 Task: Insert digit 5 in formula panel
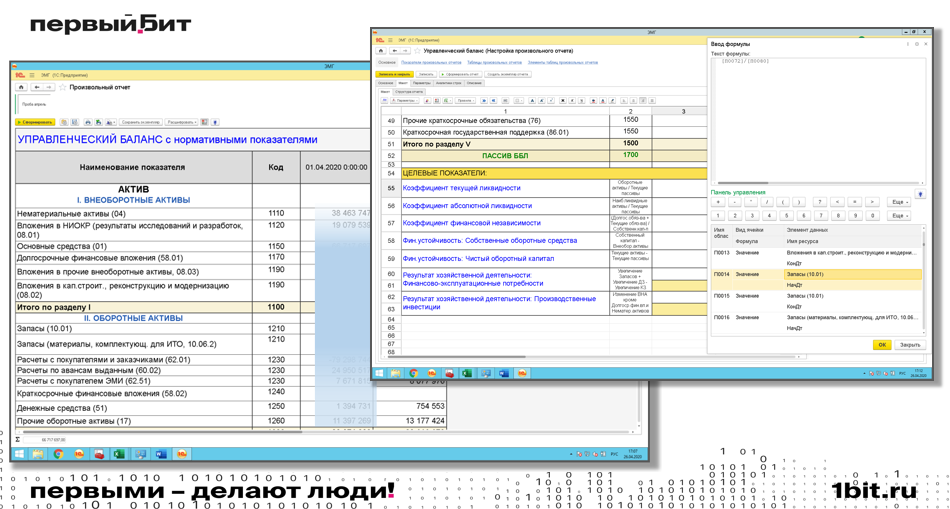click(x=786, y=216)
